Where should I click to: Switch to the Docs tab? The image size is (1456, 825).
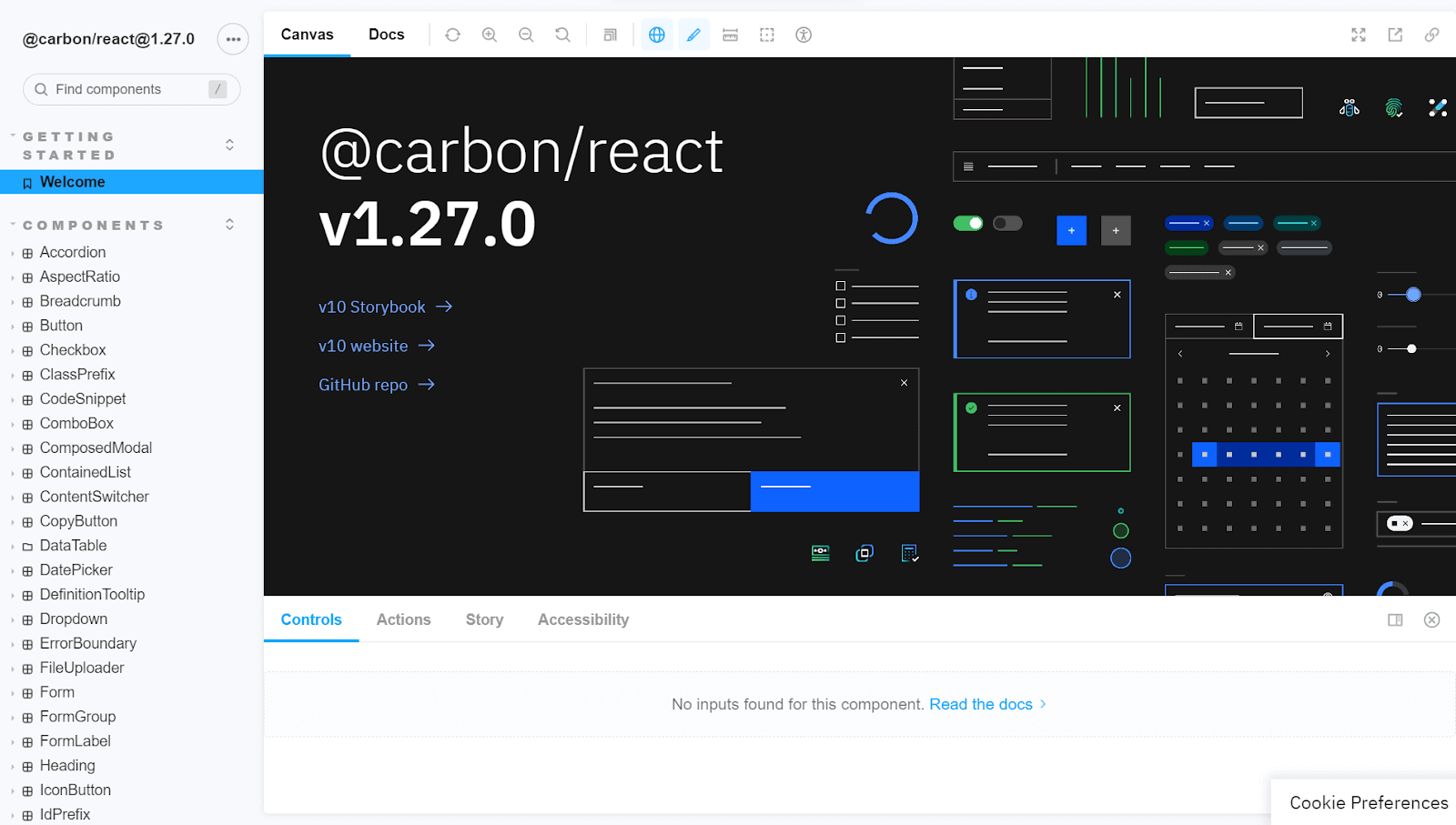coord(386,34)
